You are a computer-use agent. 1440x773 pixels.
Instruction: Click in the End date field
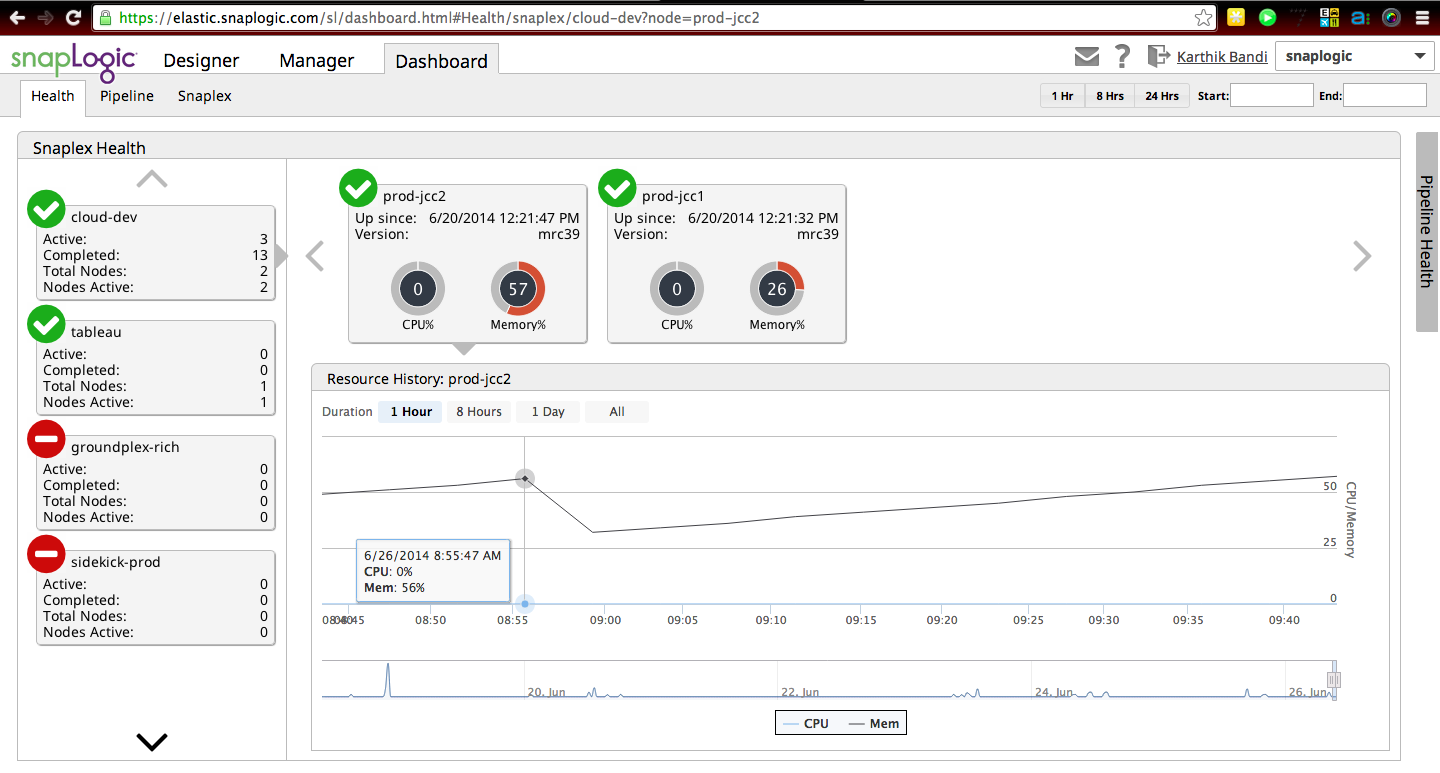1384,96
